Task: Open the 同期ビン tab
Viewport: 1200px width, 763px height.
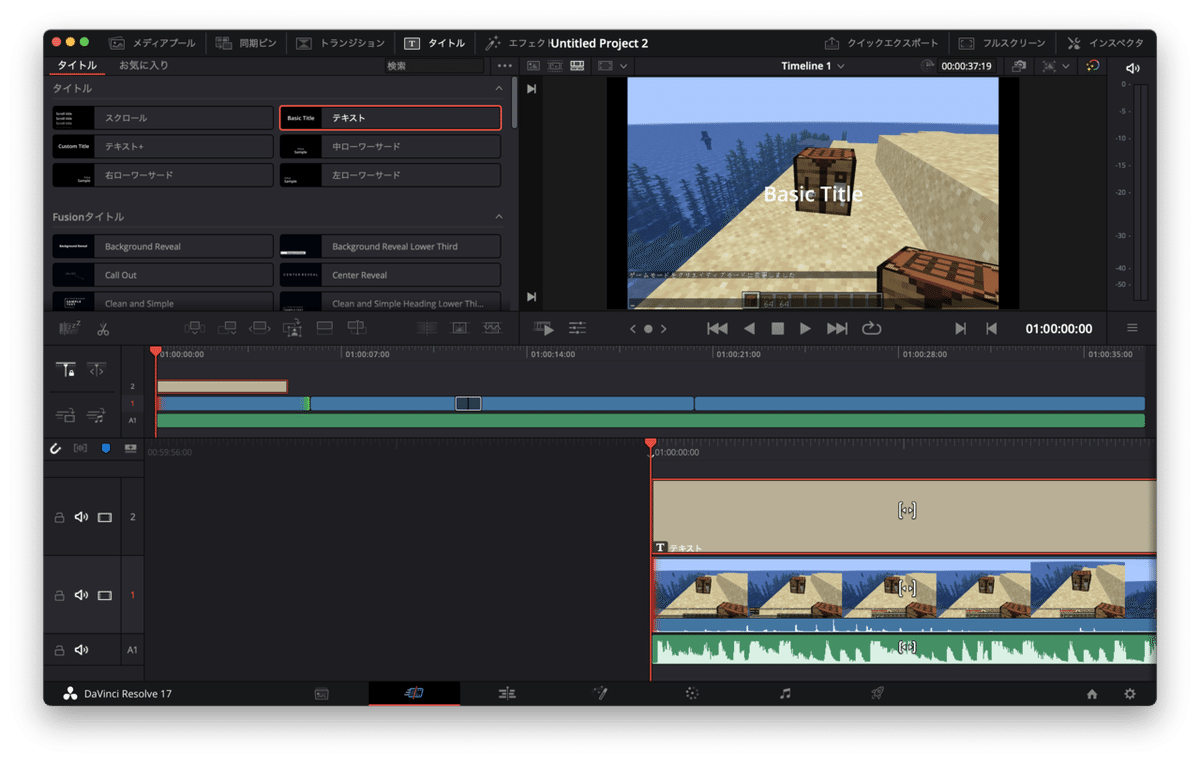Action: [x=247, y=43]
